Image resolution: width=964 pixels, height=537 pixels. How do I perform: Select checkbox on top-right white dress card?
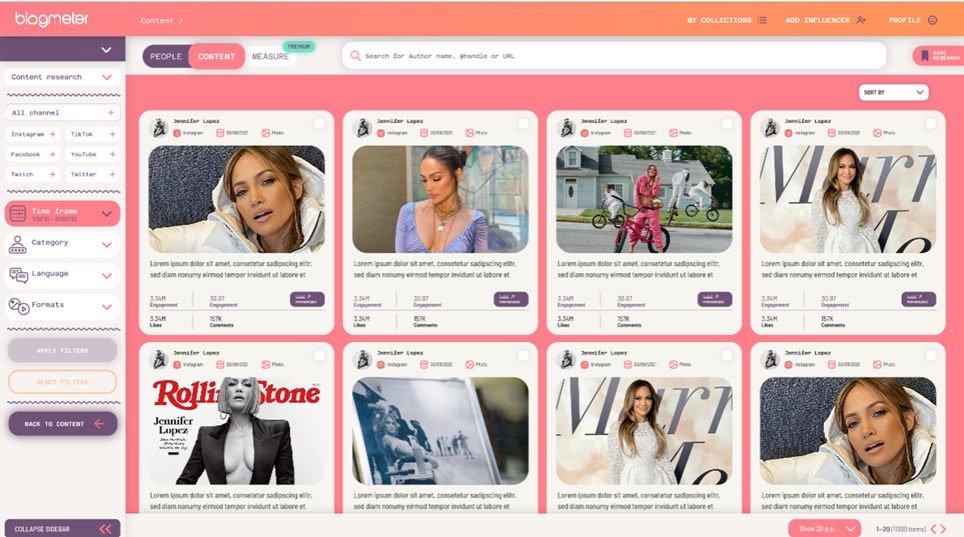coord(931,124)
